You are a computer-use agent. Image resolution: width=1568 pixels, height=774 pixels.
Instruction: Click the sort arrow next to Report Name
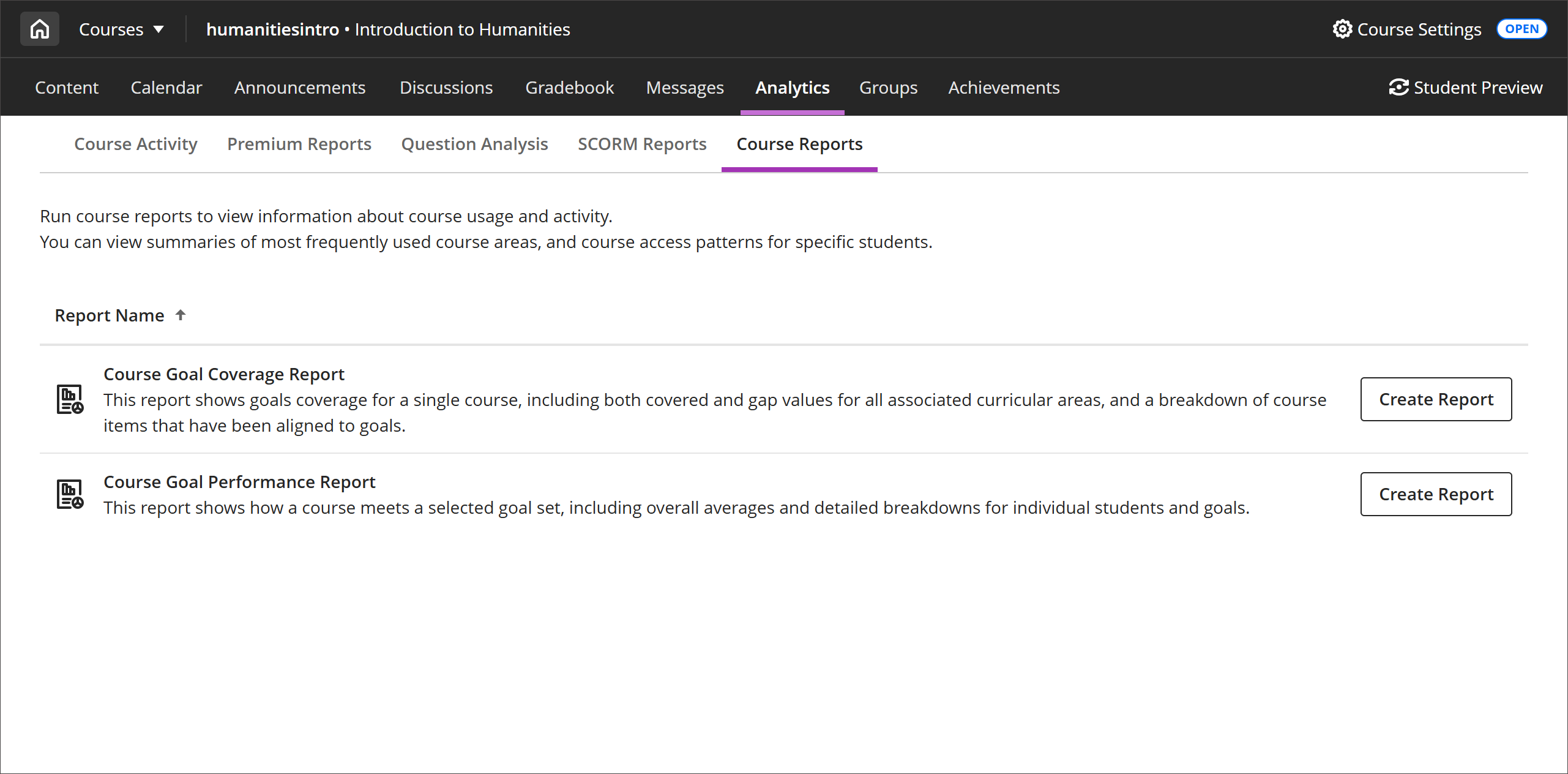(181, 315)
